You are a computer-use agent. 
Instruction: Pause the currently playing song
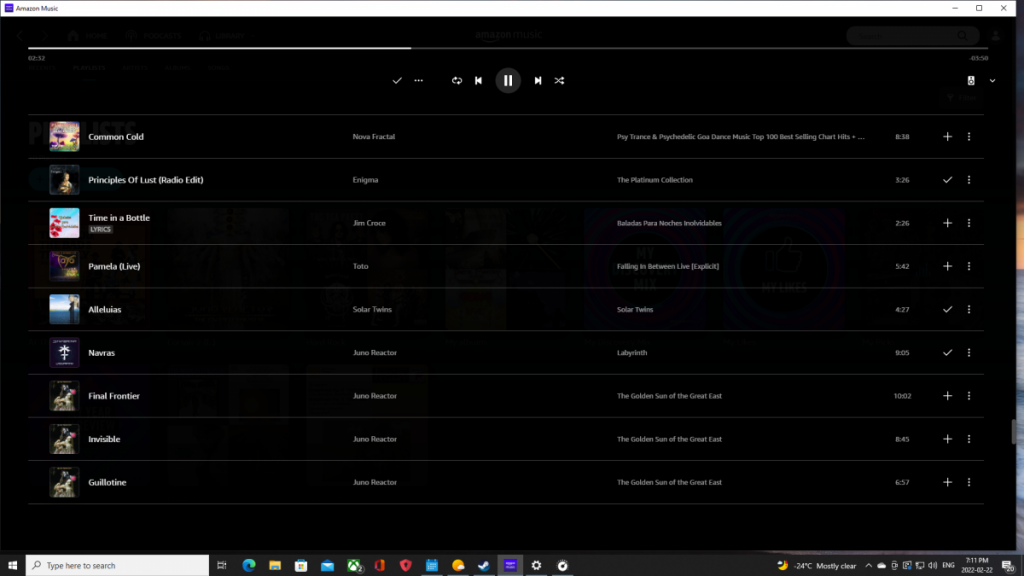coord(507,80)
